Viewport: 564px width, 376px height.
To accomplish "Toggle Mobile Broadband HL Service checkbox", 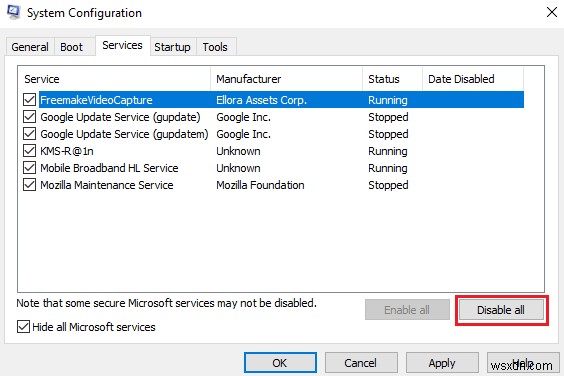I will coord(29,168).
